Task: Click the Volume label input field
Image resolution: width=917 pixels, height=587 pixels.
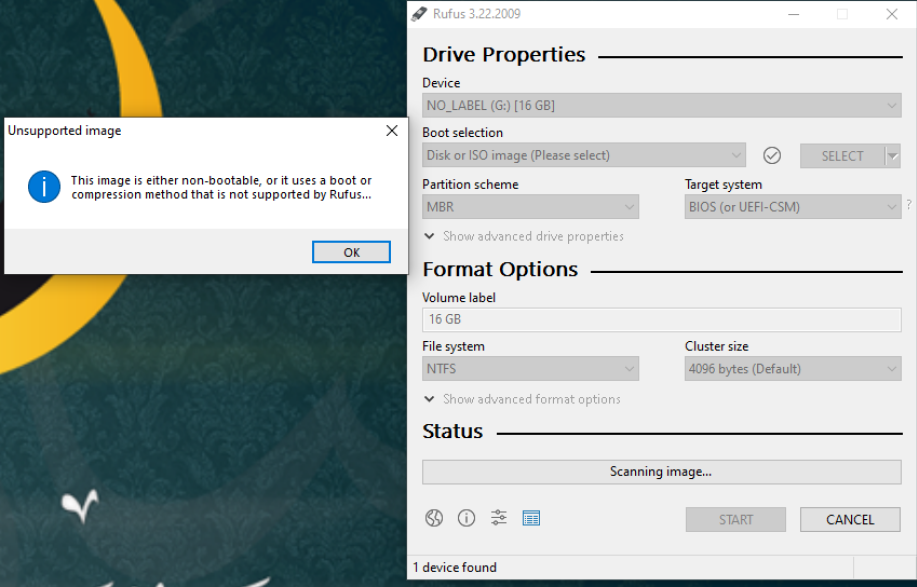Action: 661,320
